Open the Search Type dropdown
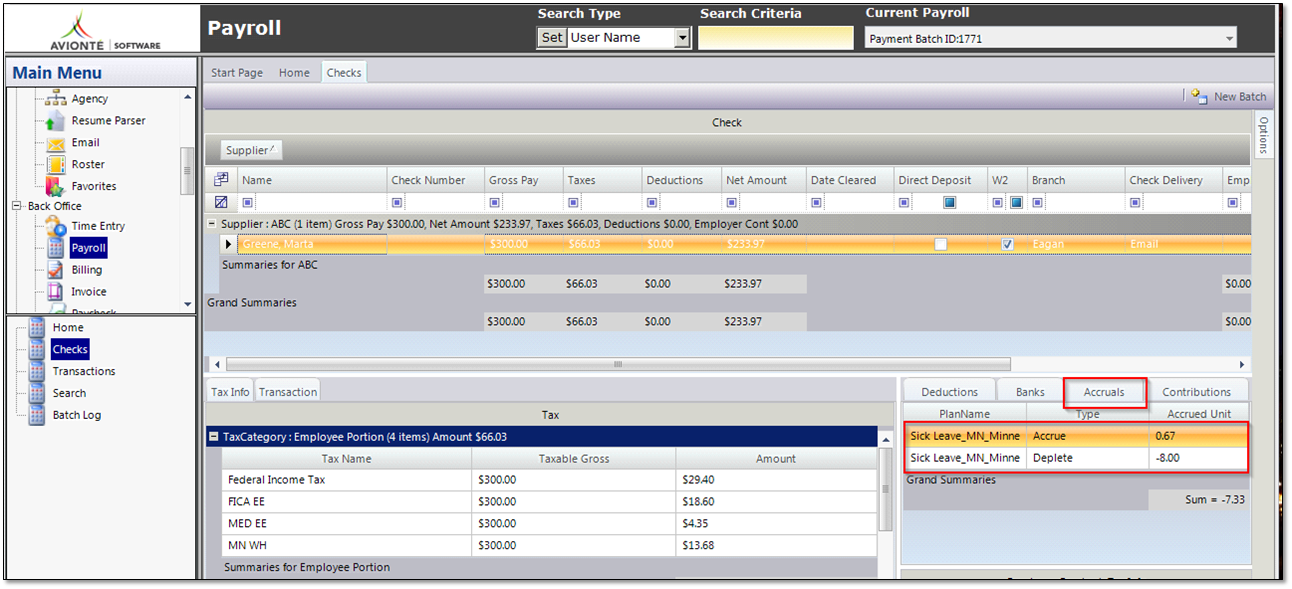The width and height of the screenshot is (1292, 589). pyautogui.click(x=683, y=38)
